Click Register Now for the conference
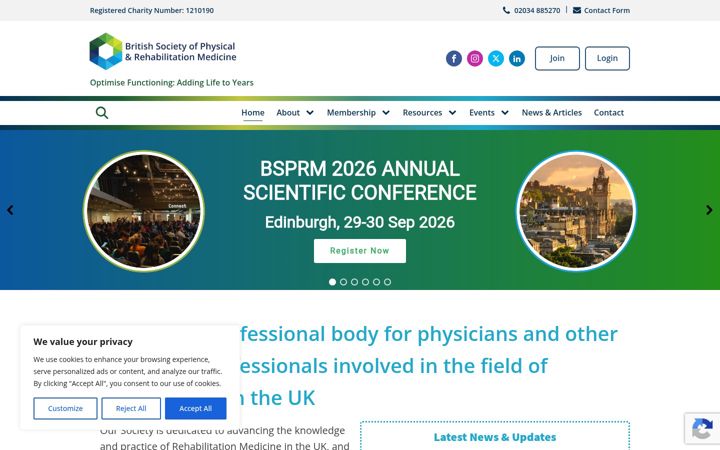 click(x=360, y=251)
